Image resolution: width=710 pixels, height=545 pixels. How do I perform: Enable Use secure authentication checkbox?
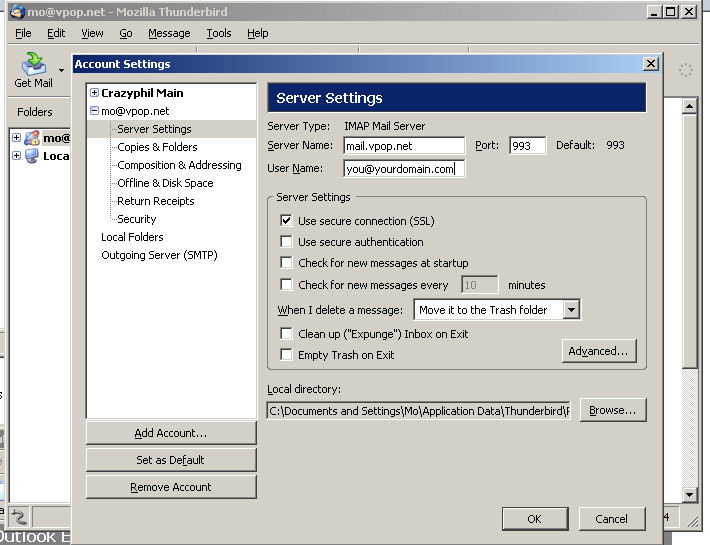(287, 242)
